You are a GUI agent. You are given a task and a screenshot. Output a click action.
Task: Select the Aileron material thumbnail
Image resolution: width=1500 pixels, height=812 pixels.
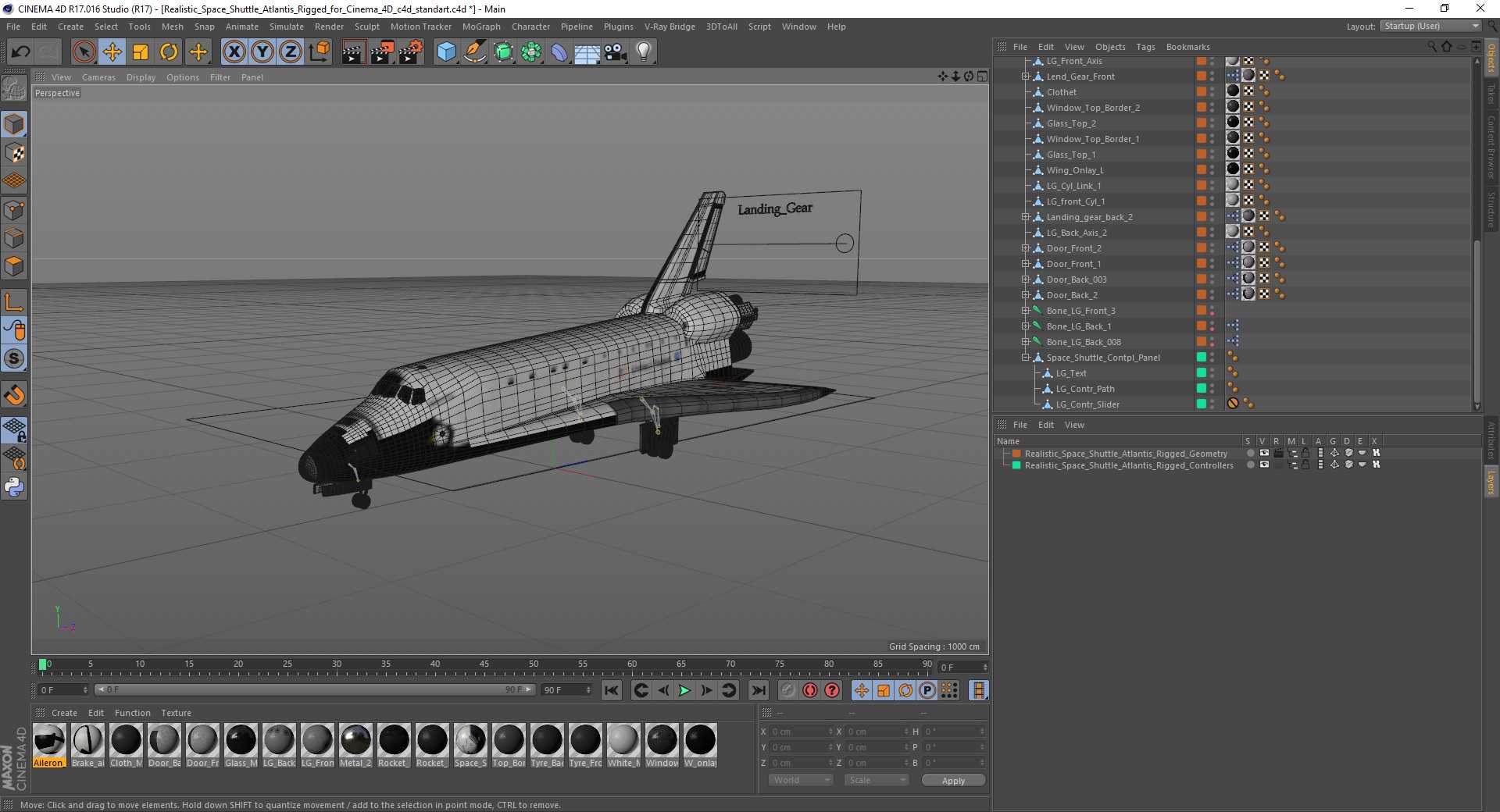coord(49,740)
